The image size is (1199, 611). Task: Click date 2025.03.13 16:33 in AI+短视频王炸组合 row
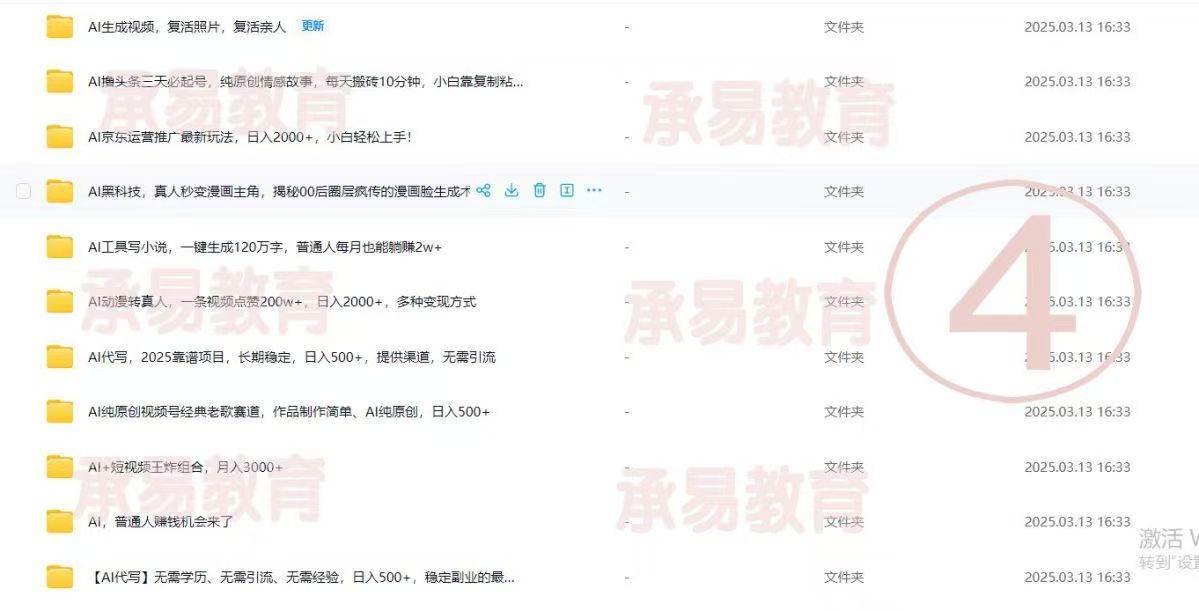pos(1077,467)
